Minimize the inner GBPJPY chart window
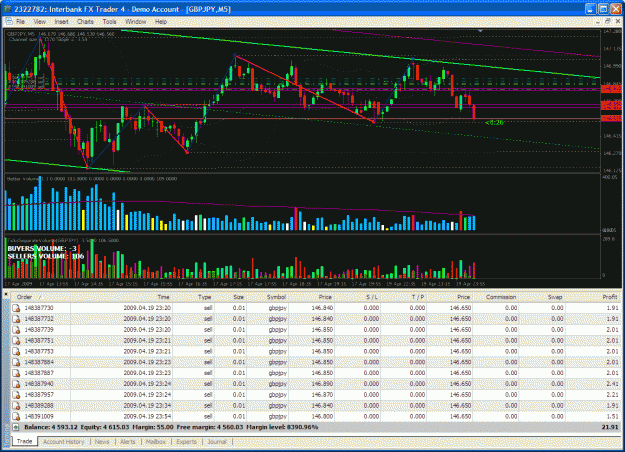Image resolution: width=625 pixels, height=452 pixels. pyautogui.click(x=598, y=21)
